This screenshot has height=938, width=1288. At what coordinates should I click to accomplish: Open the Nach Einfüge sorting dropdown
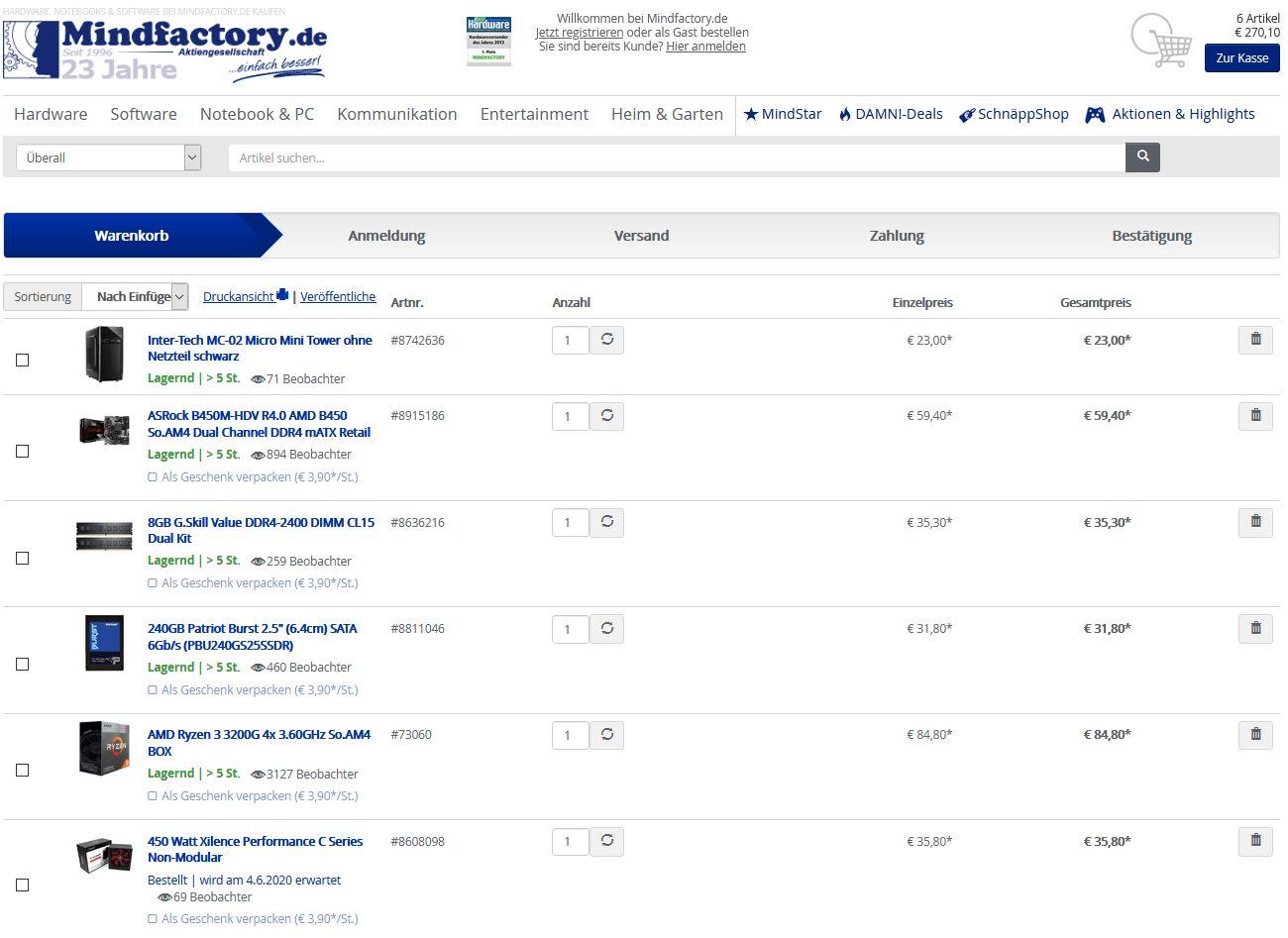[135, 296]
